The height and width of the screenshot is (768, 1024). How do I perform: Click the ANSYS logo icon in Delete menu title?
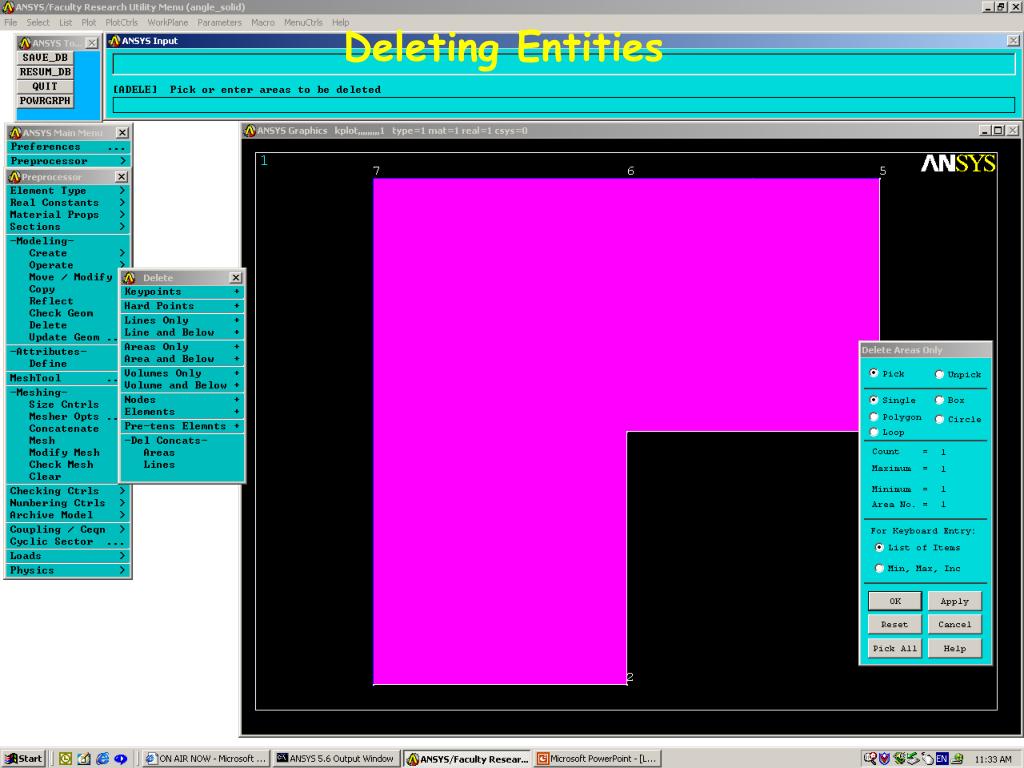tap(129, 278)
